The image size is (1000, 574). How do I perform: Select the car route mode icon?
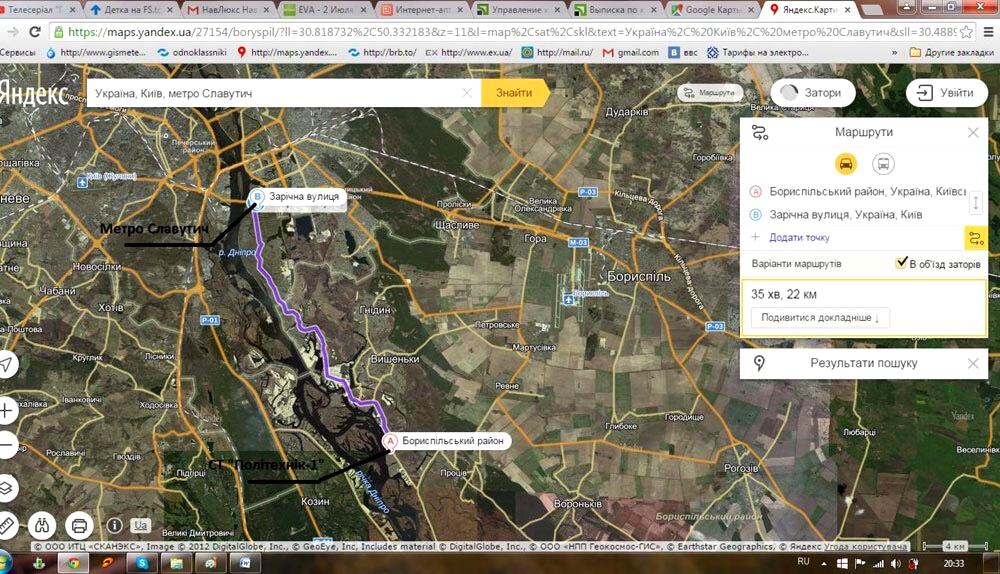846,164
